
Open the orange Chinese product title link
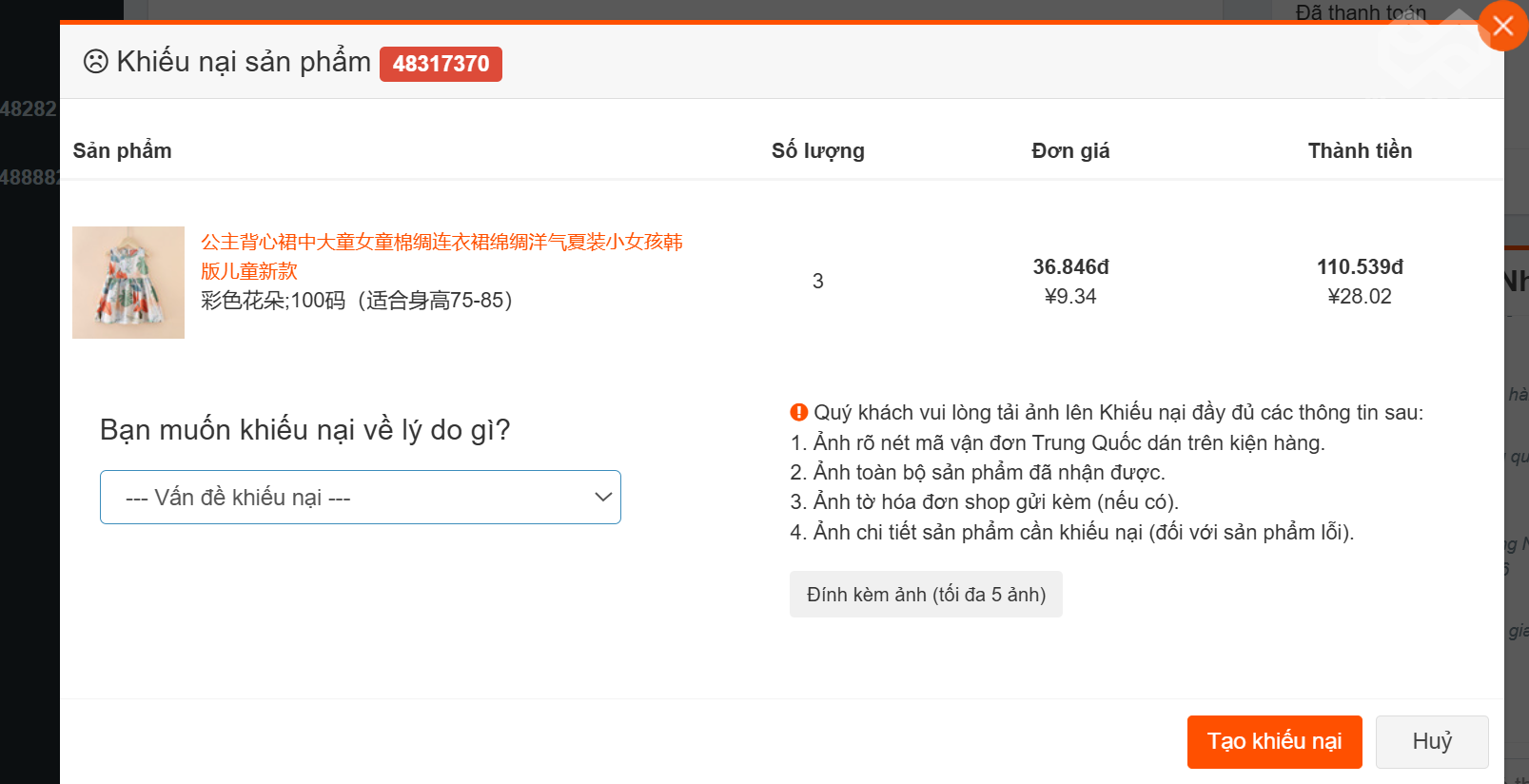tap(441, 255)
